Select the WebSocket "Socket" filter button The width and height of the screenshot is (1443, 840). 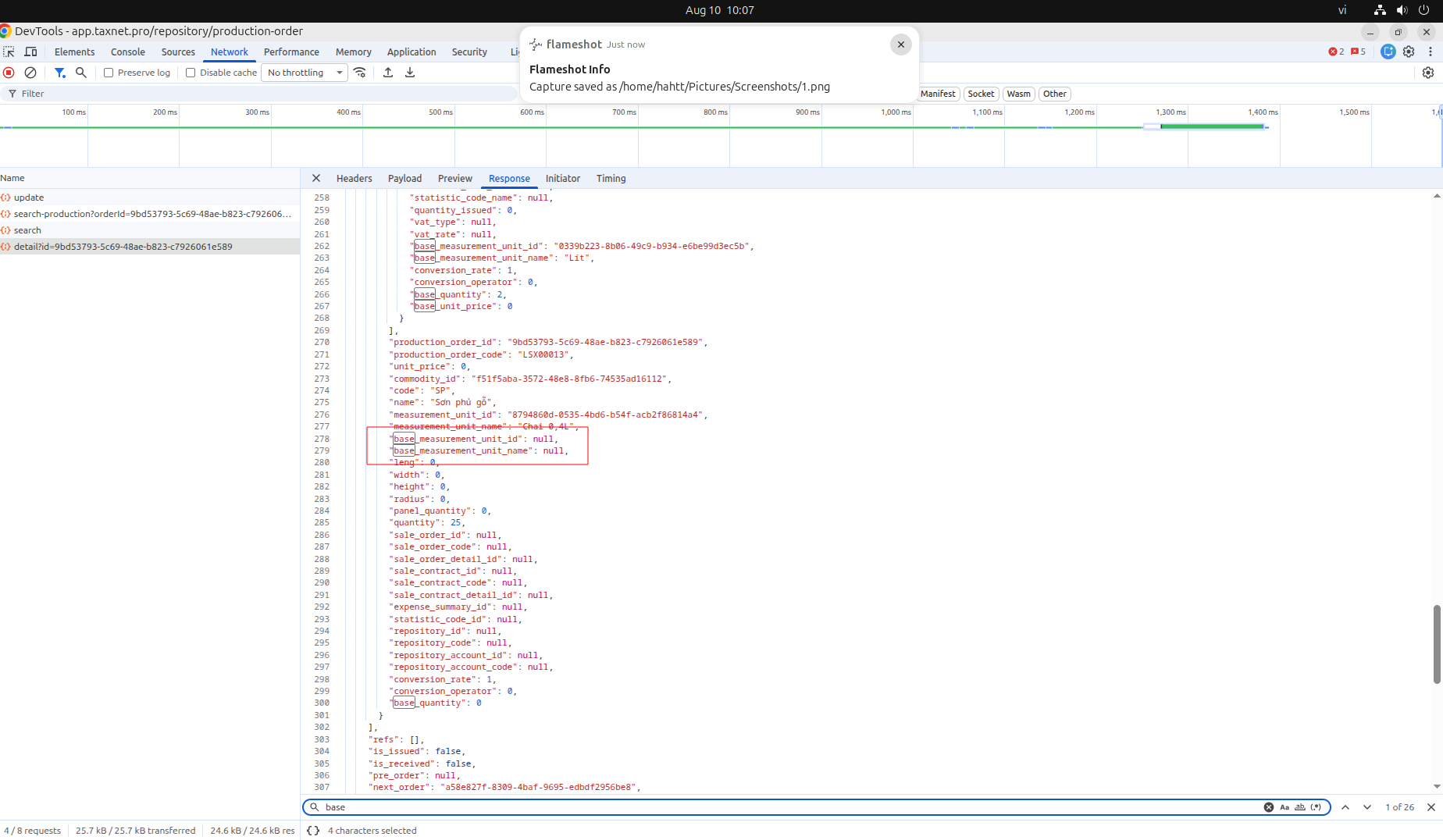(981, 94)
